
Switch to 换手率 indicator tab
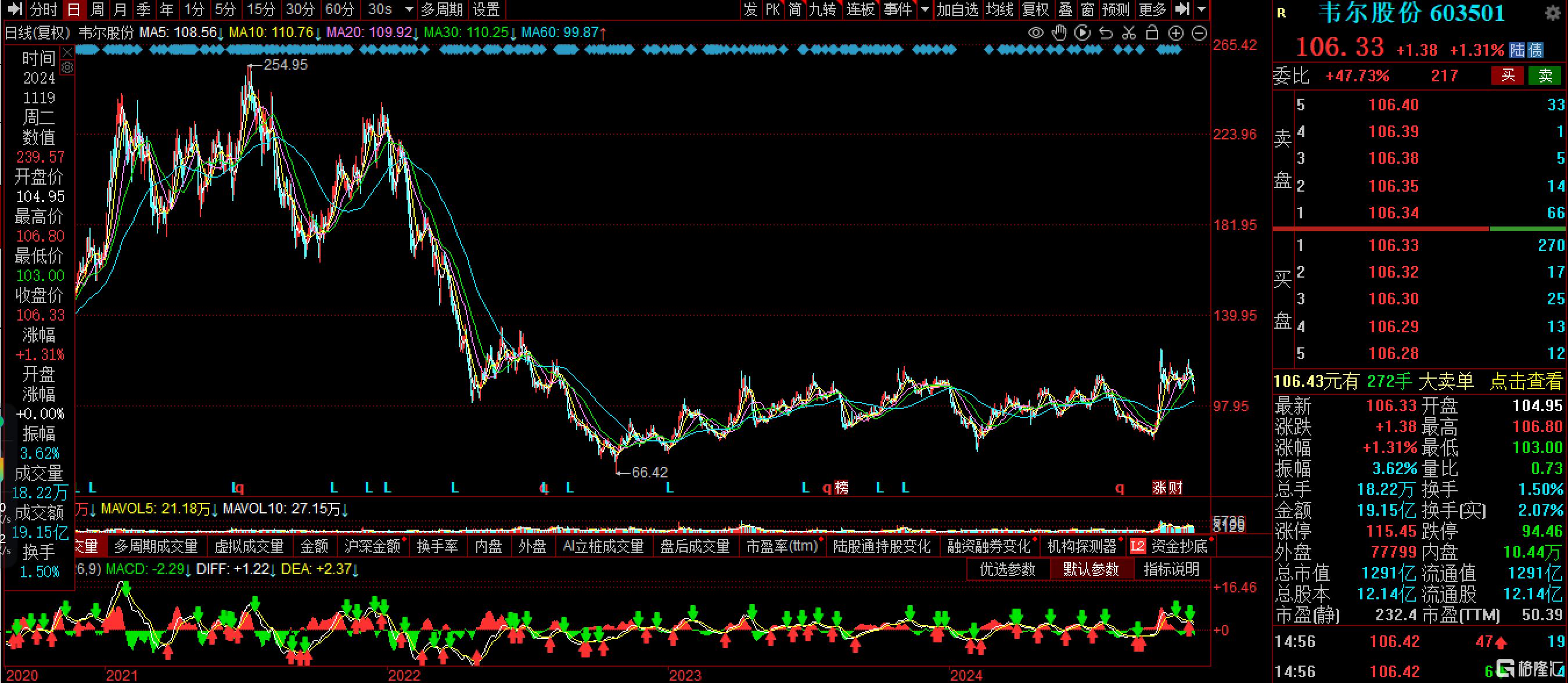click(x=438, y=546)
